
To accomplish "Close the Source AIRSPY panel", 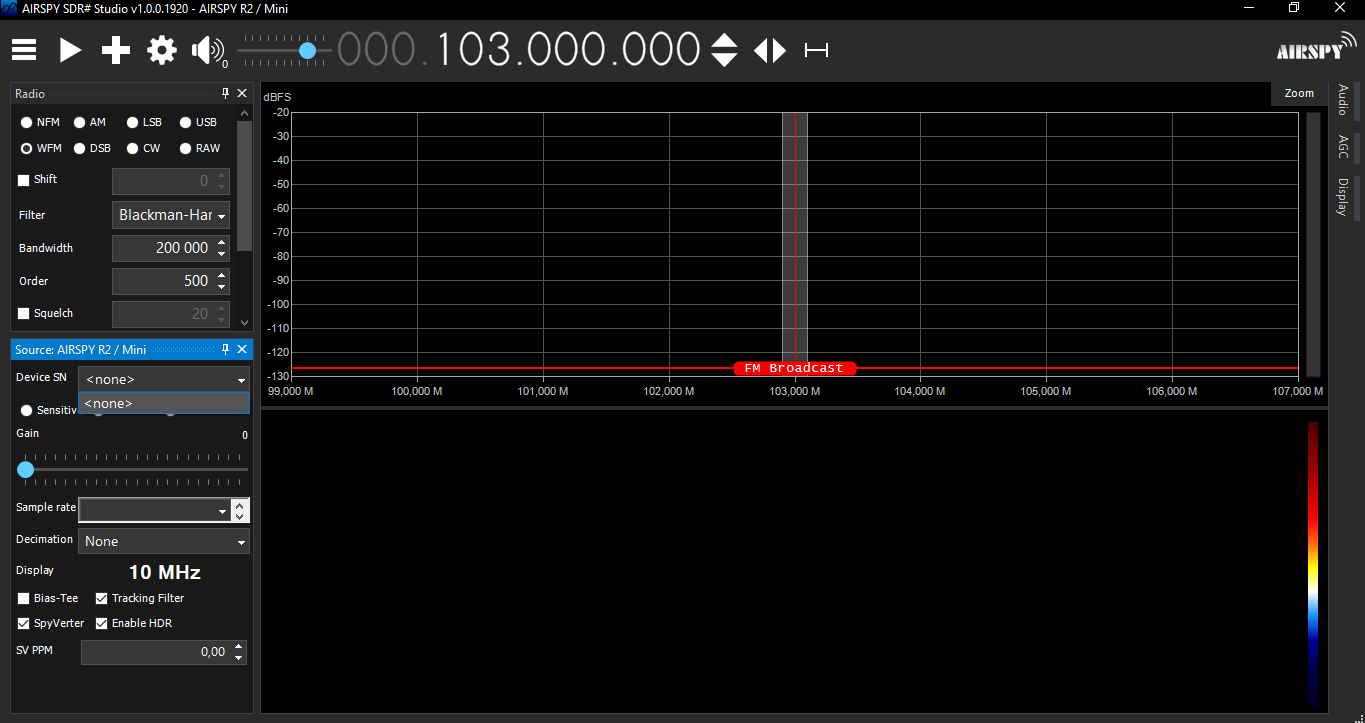I will click(x=242, y=349).
